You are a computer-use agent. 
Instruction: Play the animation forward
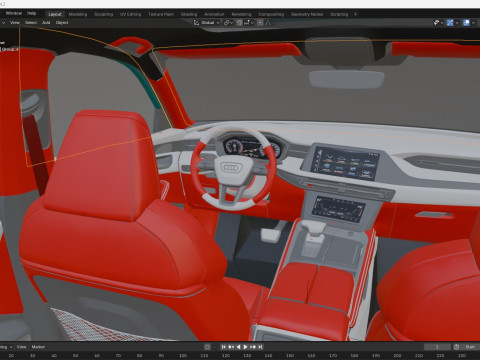[246, 347]
